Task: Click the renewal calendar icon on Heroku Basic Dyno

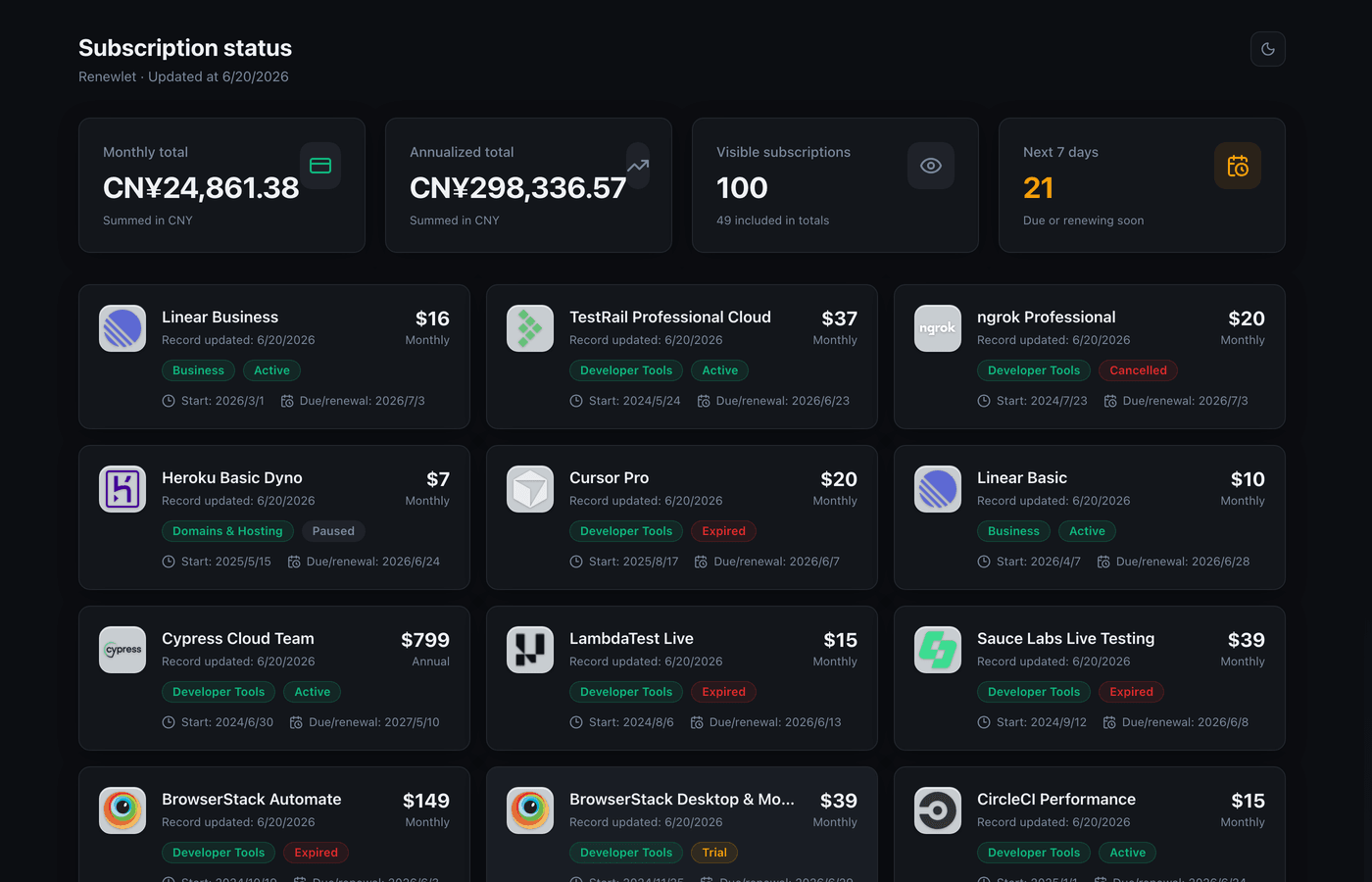Action: (294, 562)
